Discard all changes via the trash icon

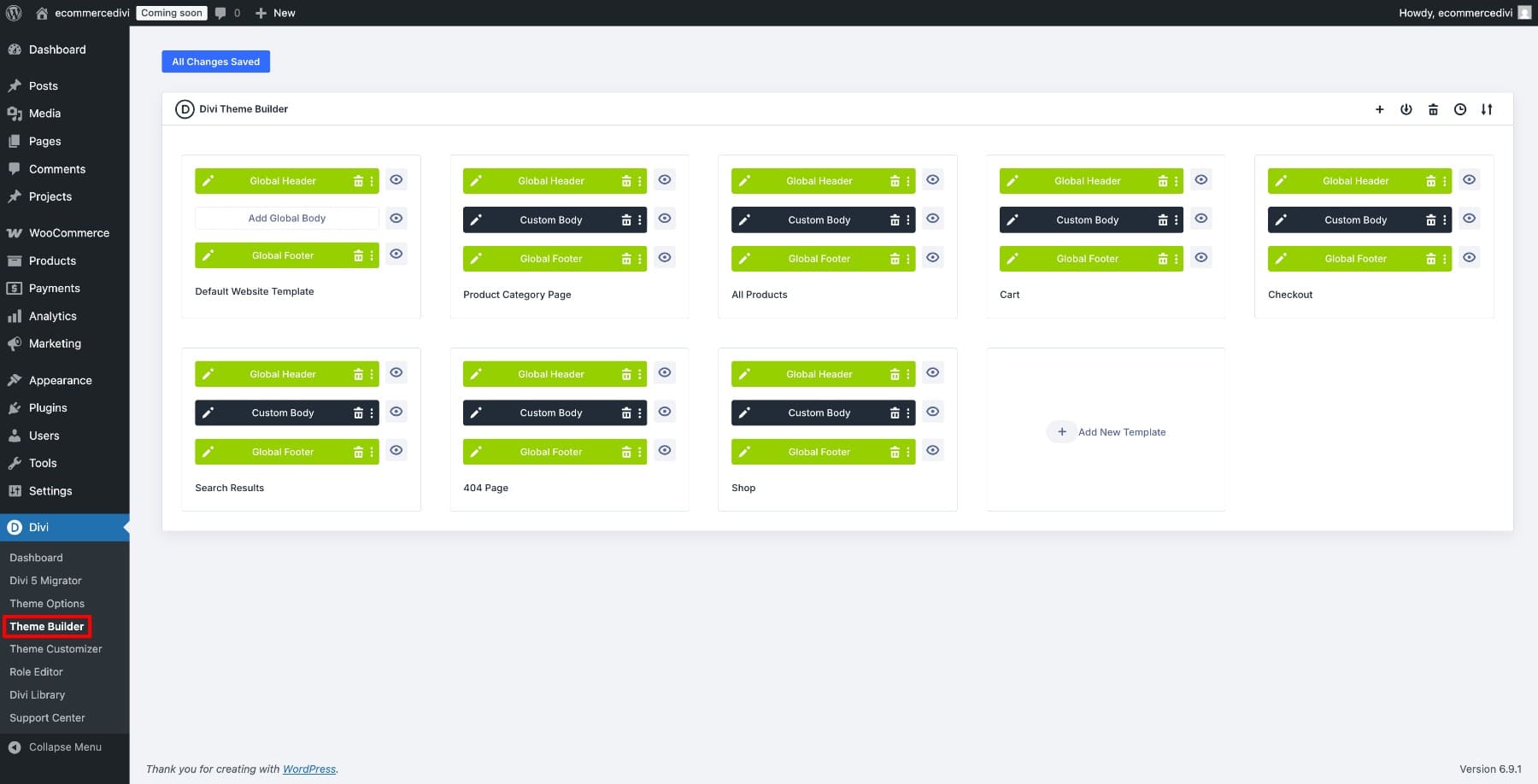(1433, 109)
